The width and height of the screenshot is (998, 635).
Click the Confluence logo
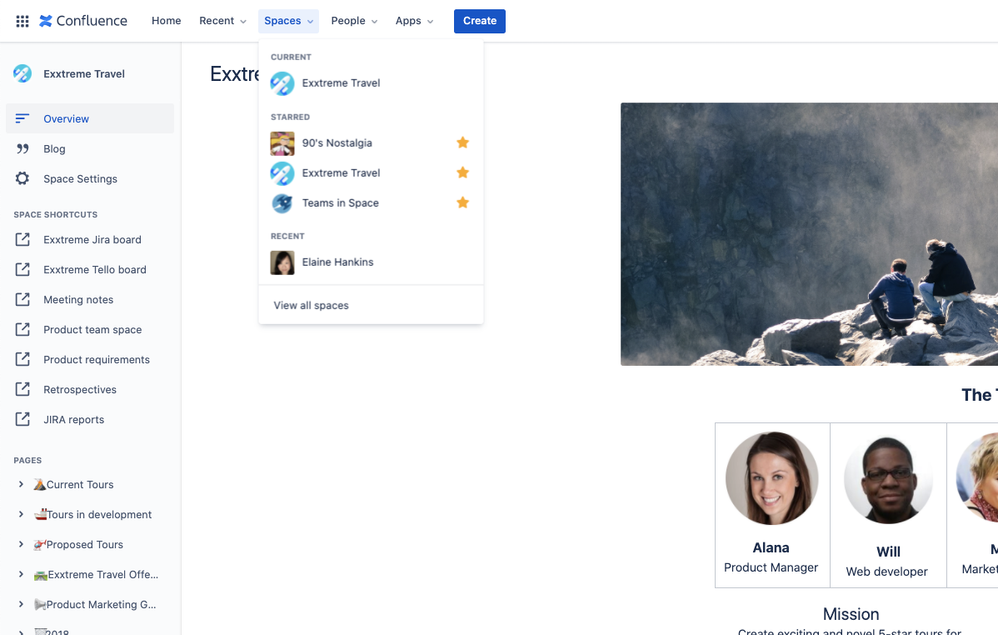[83, 21]
